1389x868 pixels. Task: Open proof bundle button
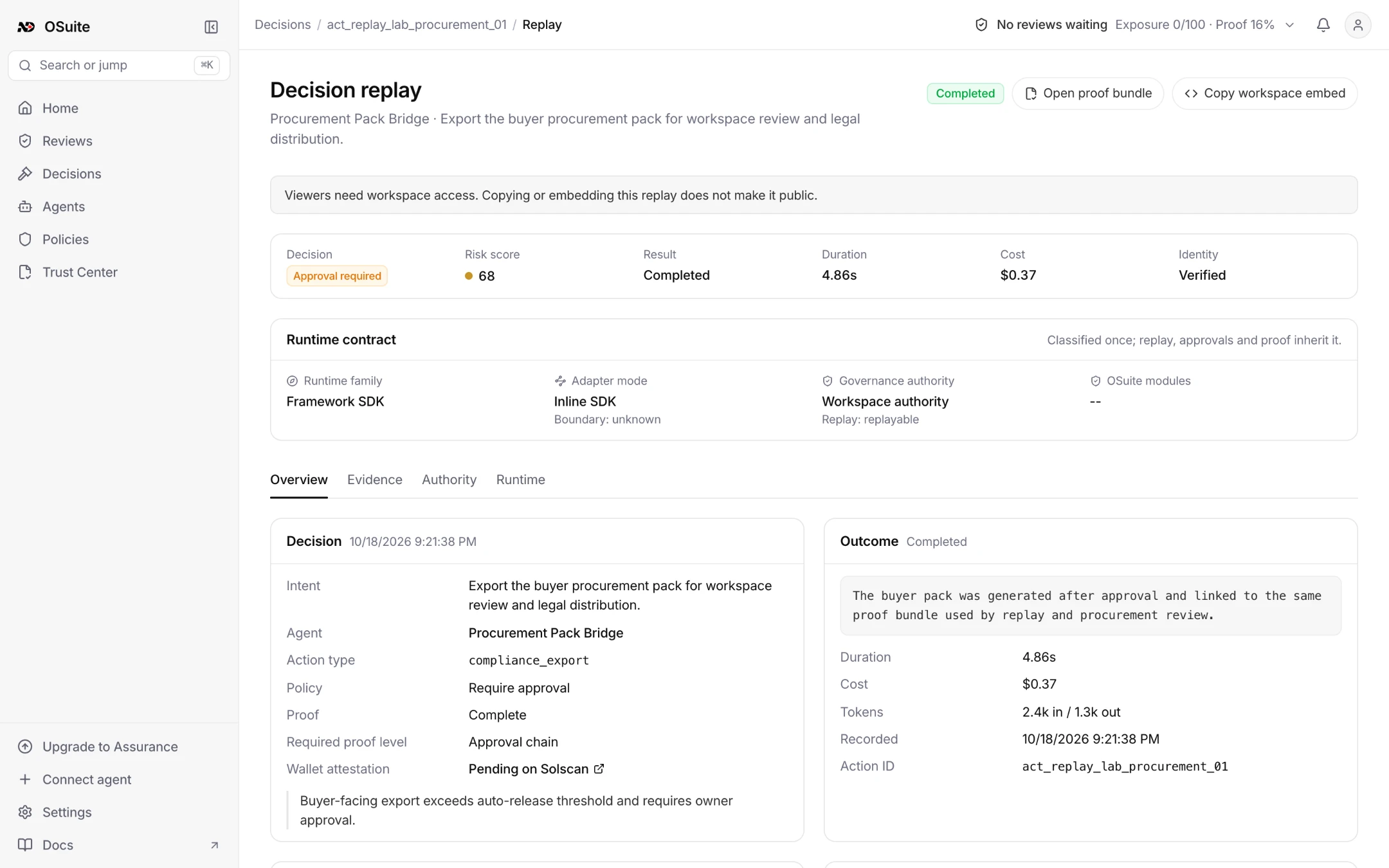coord(1088,93)
